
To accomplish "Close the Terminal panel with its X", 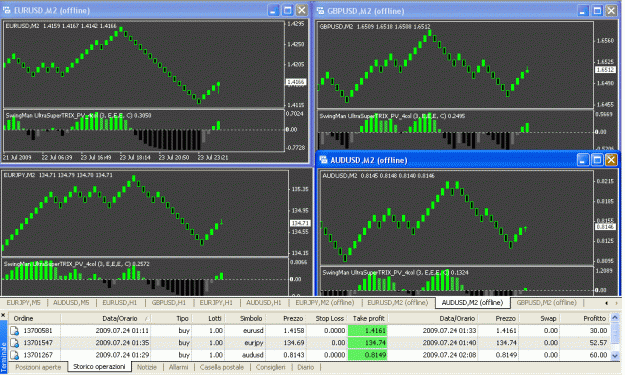I will [3, 316].
